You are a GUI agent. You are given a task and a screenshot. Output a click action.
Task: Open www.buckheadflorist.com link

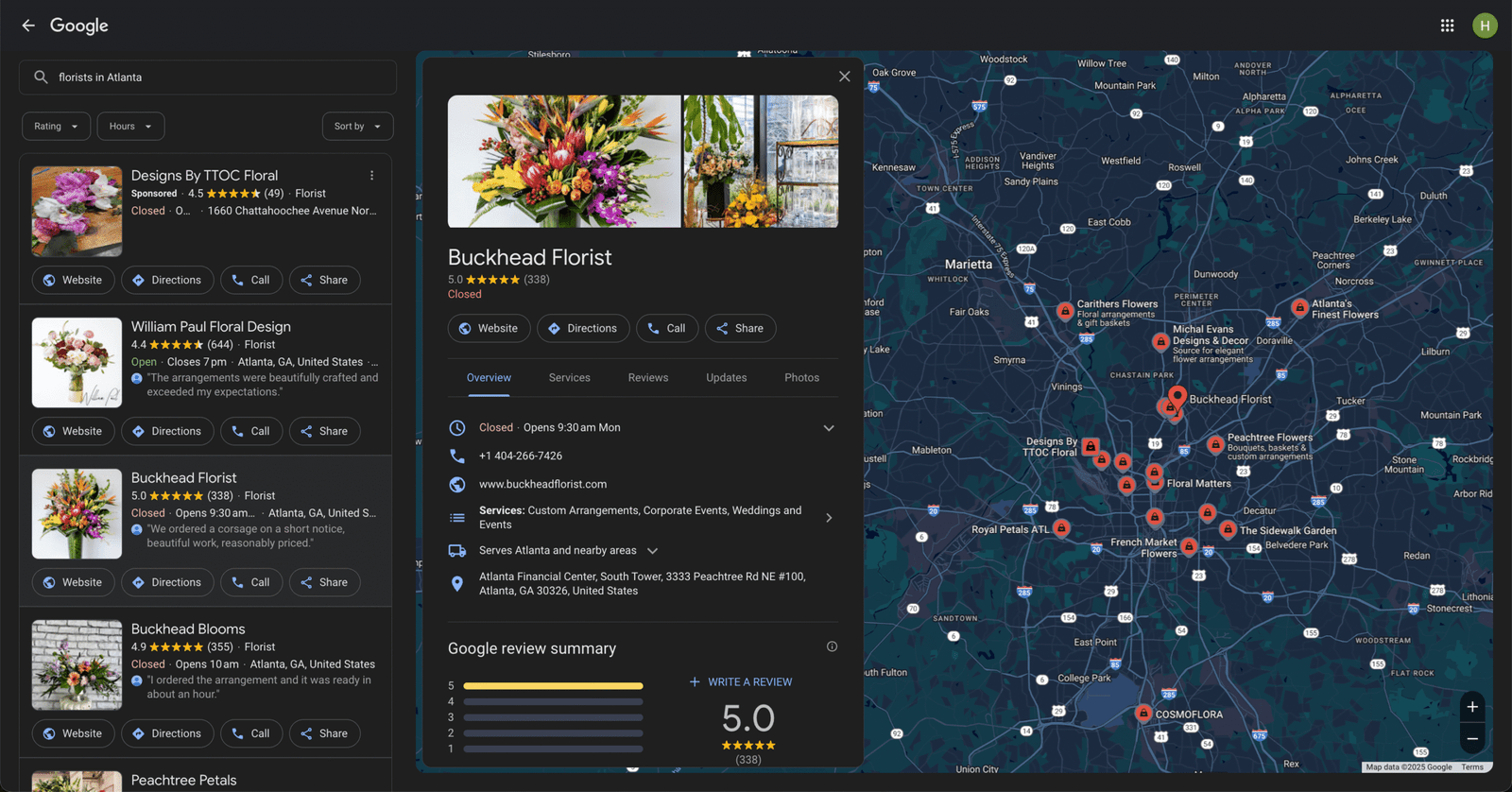[x=542, y=484]
